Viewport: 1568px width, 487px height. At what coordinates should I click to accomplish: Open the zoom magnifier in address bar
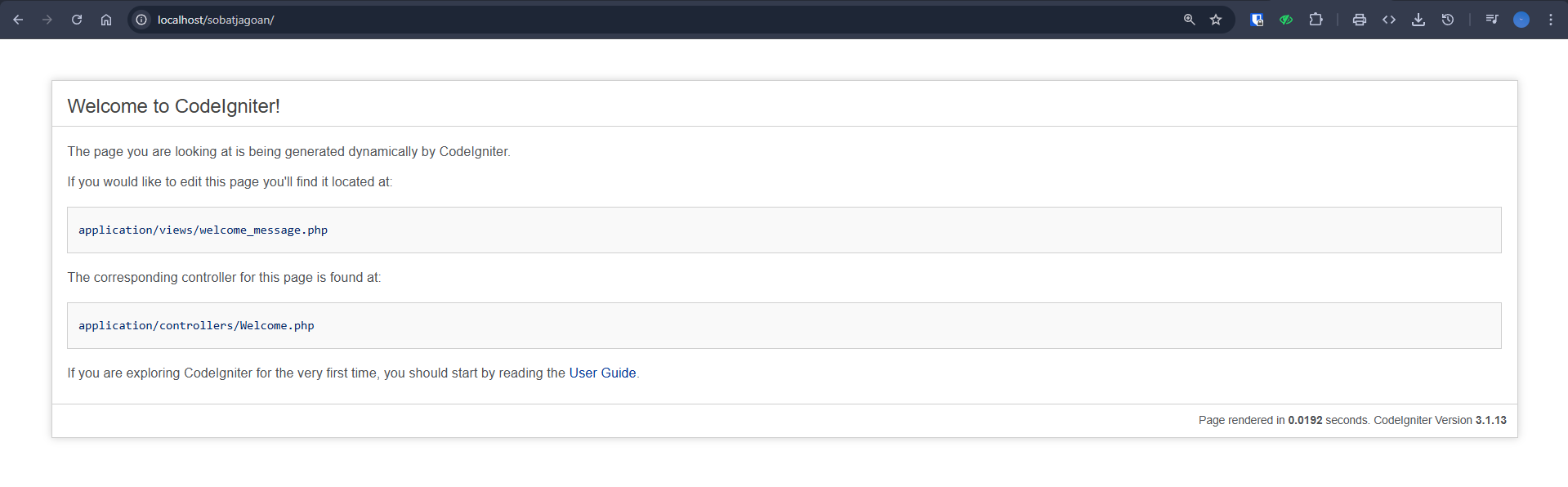(x=1190, y=20)
